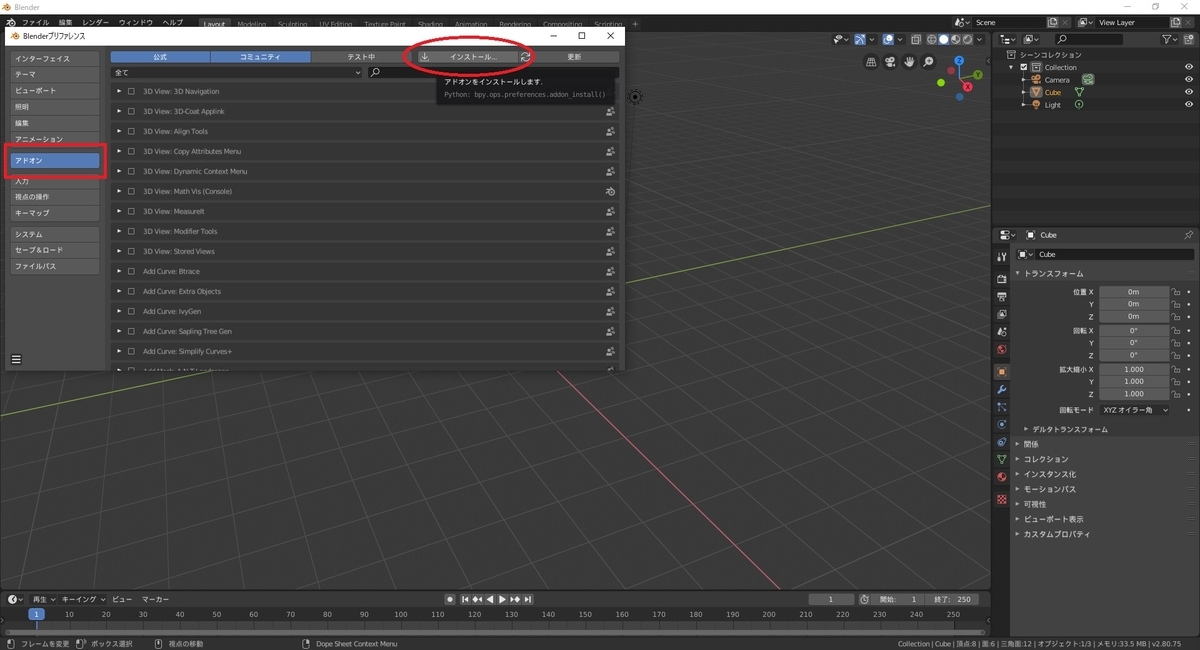Toggle the 公式 add-on filter button
1200x650 pixels.
(160, 57)
